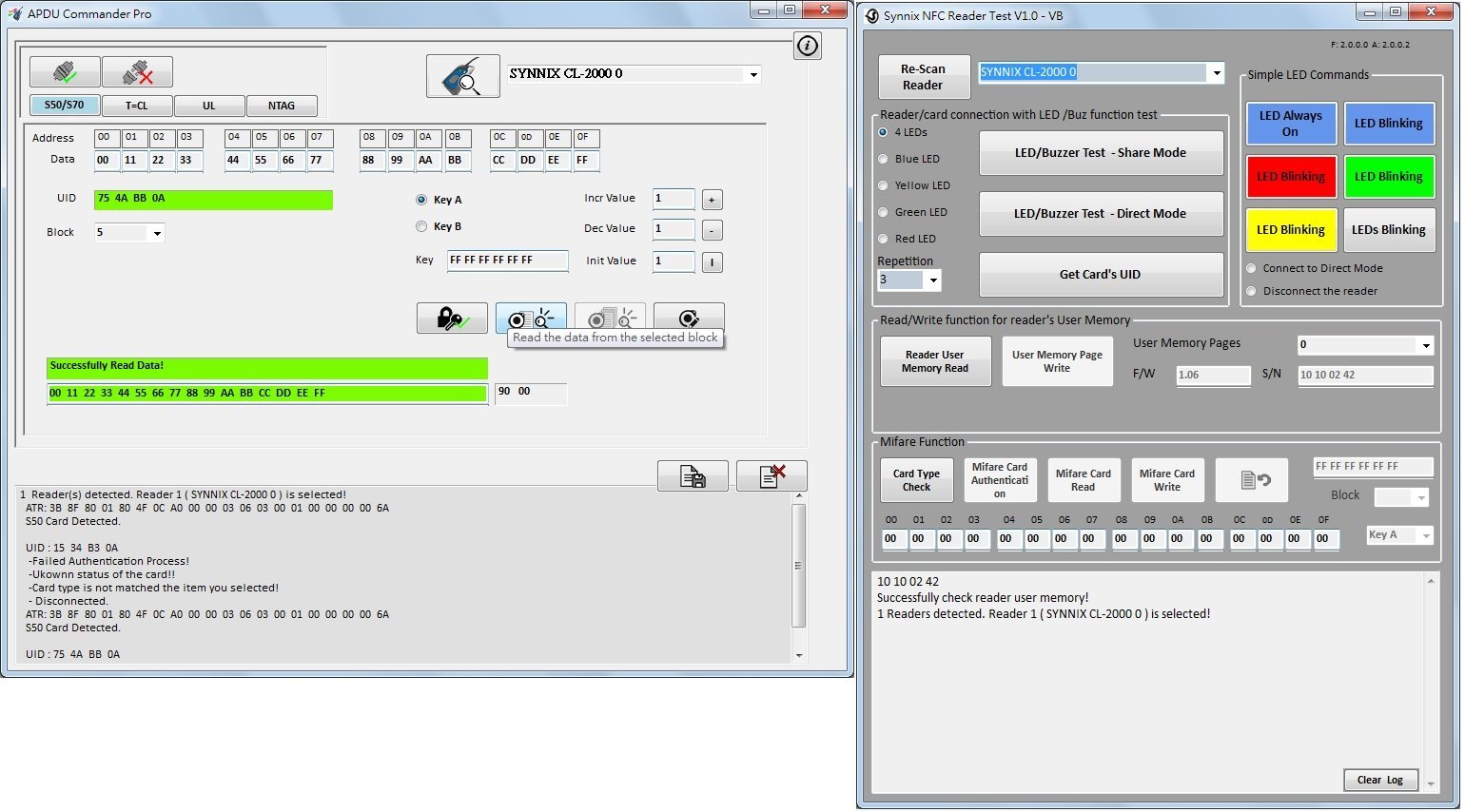Select the Key A radio in APDU Commander
This screenshot has width=1465, height=812.
(x=421, y=200)
